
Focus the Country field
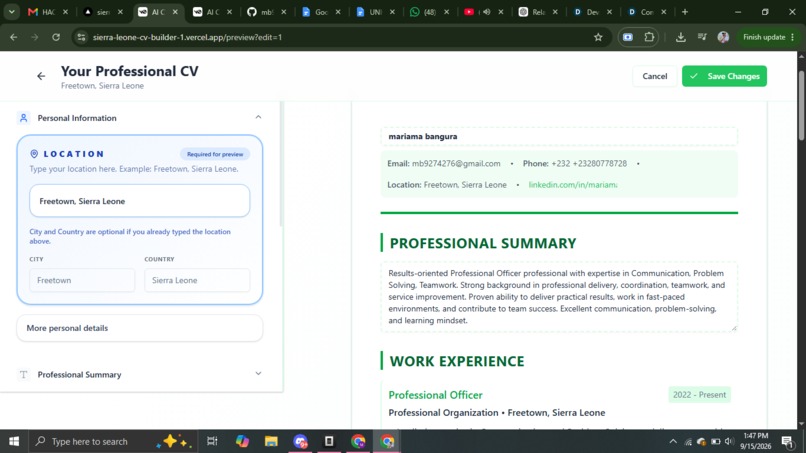197,280
